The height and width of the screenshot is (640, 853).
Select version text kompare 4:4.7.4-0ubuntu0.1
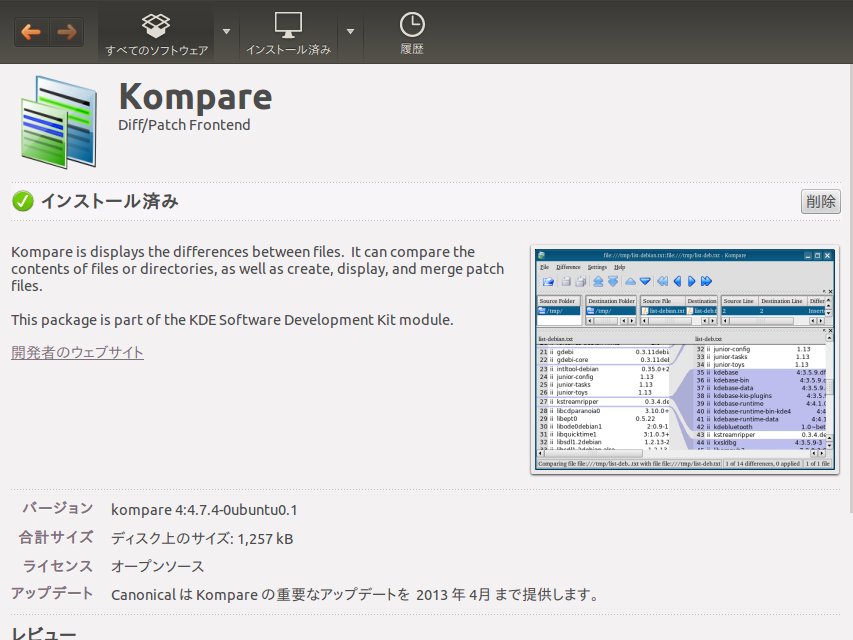point(204,510)
